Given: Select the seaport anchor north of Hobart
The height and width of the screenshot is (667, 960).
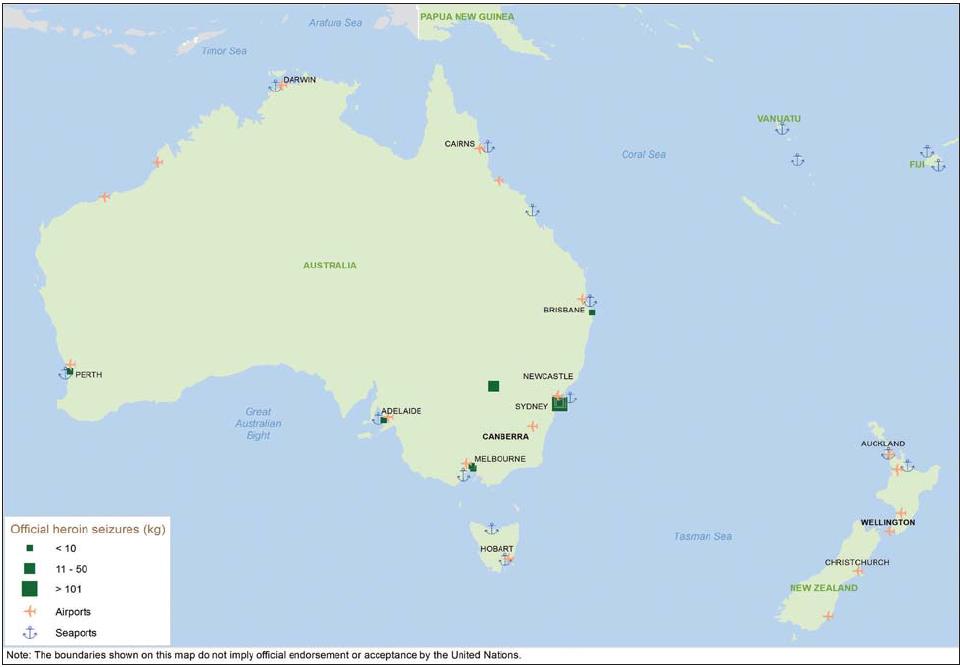Looking at the screenshot, I should click(x=491, y=528).
